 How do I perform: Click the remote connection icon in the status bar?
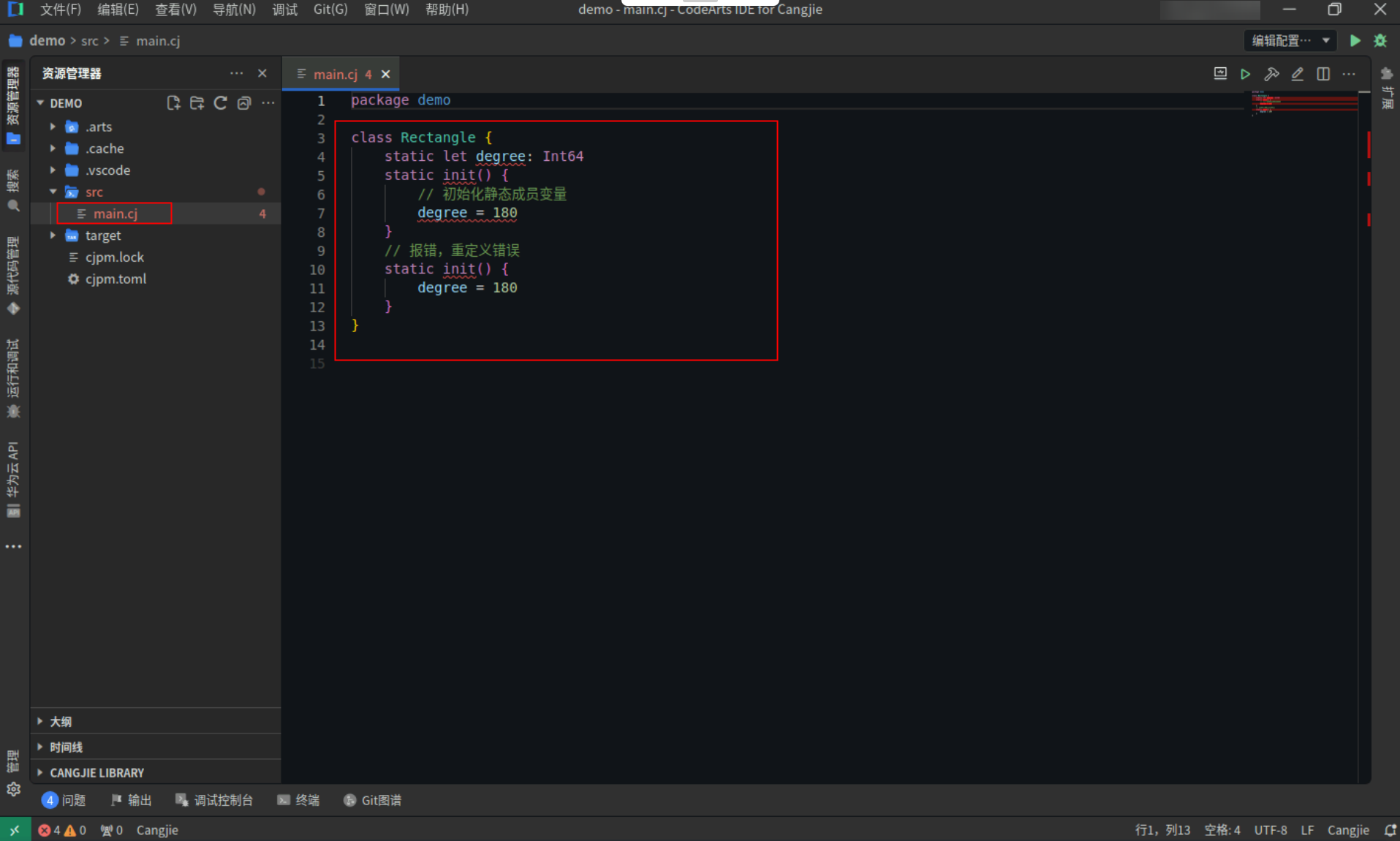[15, 830]
